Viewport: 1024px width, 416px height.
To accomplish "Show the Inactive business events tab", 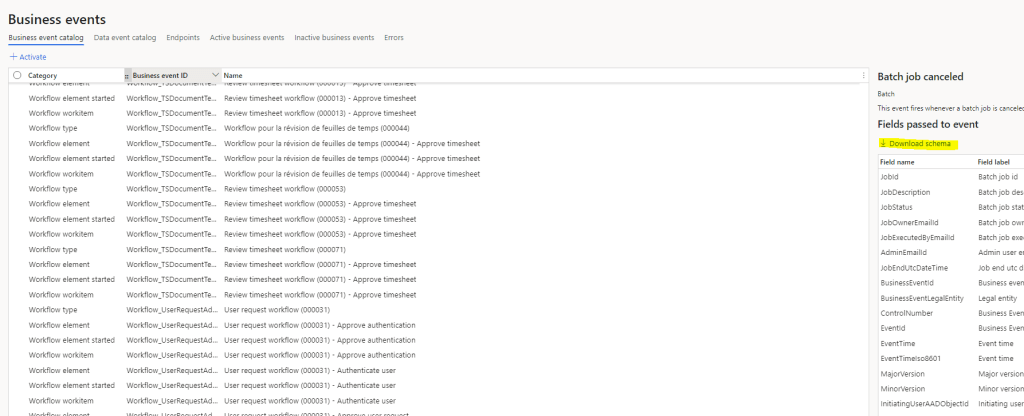I will point(334,37).
